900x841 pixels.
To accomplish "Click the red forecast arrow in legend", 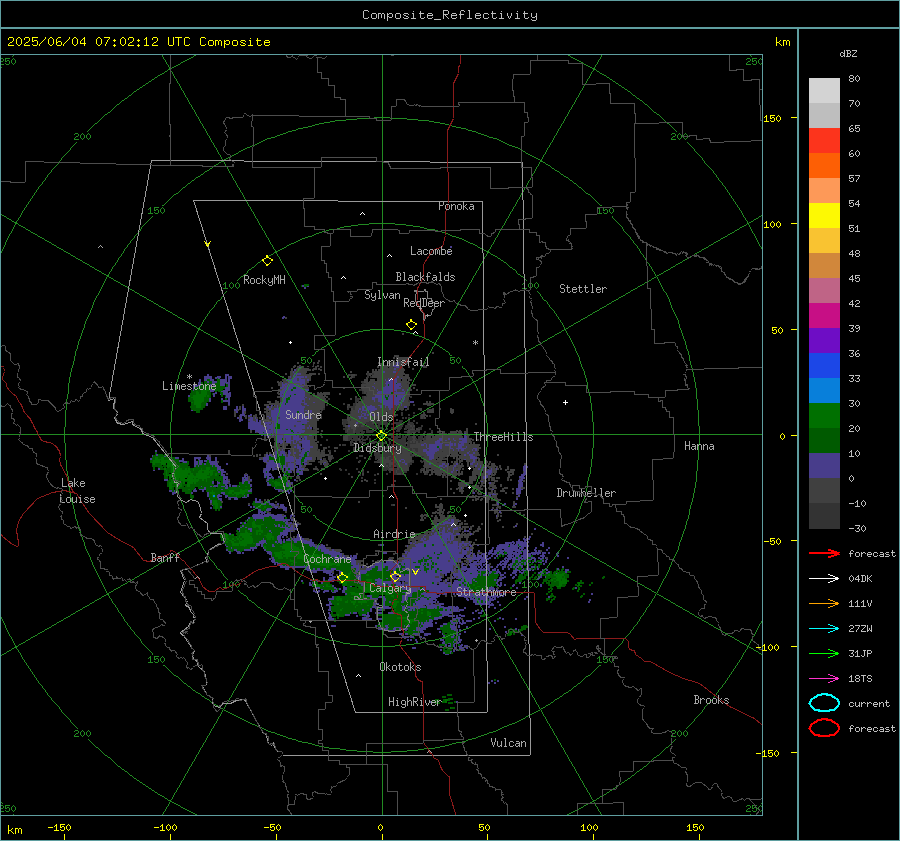I will 824,553.
